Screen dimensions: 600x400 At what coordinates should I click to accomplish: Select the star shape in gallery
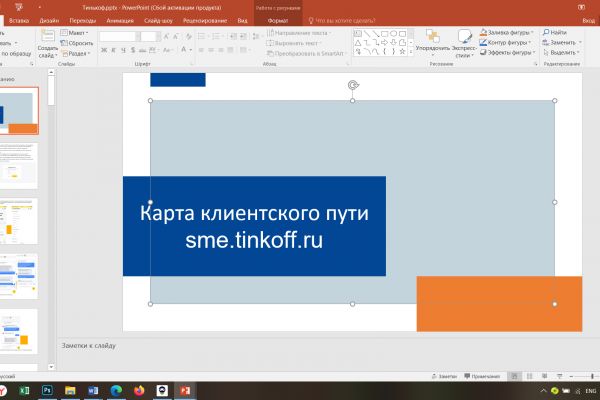pos(403,51)
